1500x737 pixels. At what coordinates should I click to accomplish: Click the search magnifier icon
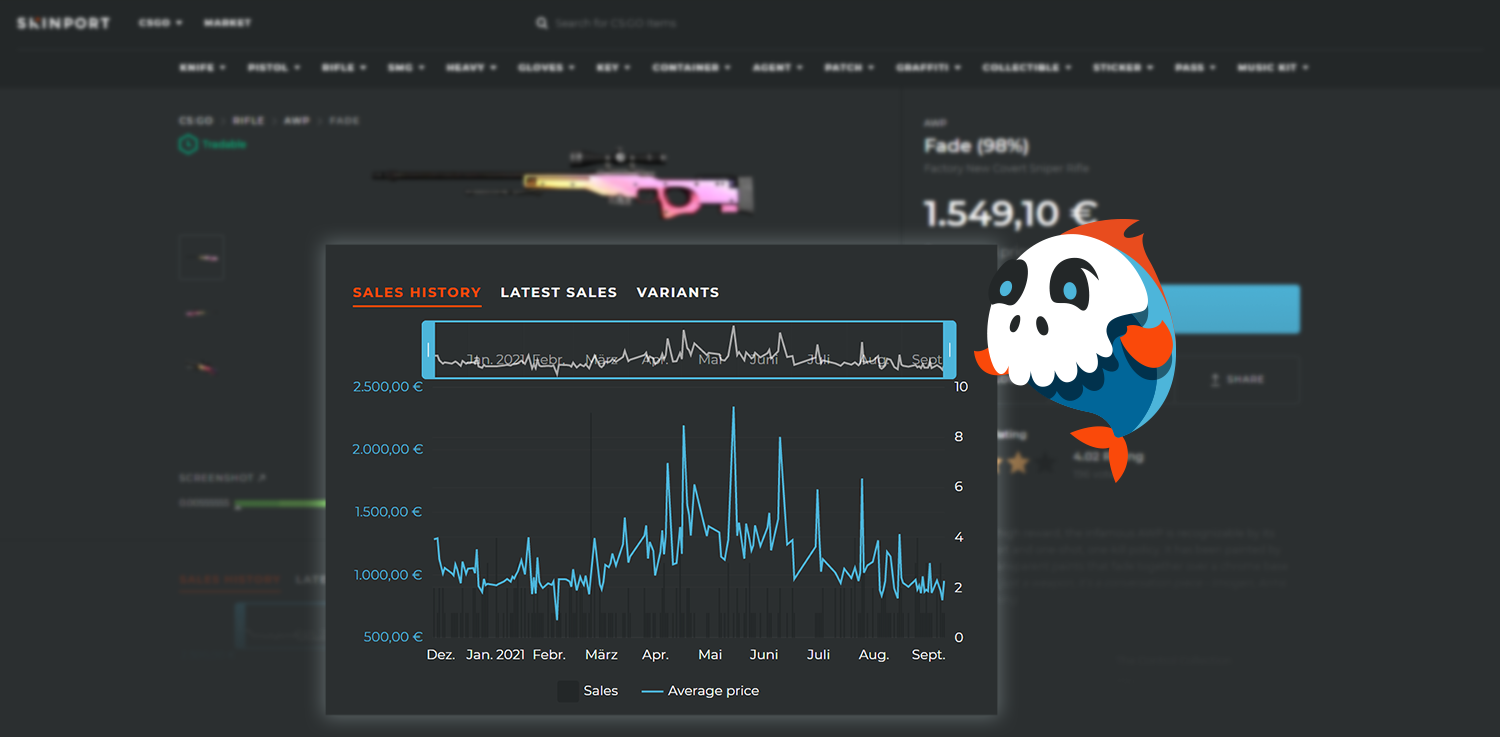541,23
